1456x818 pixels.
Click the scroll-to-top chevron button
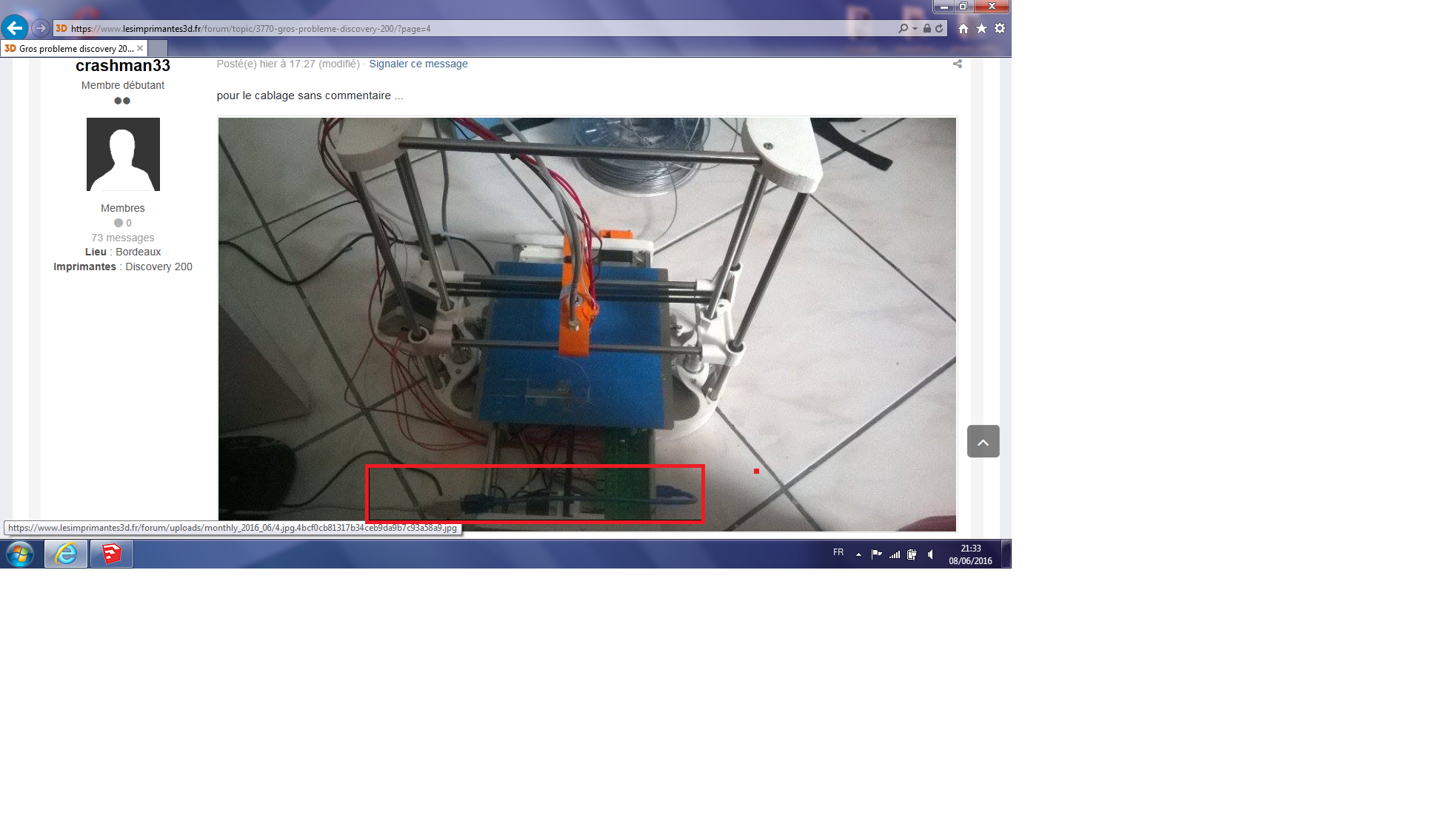(983, 441)
